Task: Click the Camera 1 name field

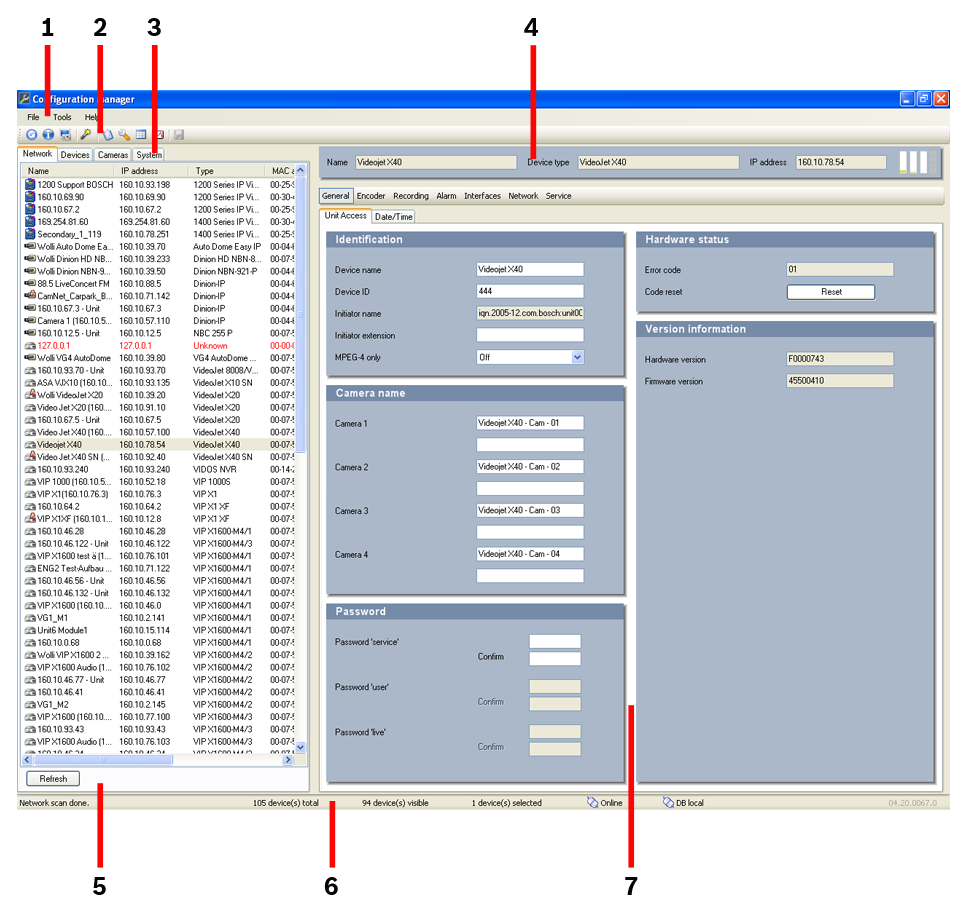Action: [530, 423]
